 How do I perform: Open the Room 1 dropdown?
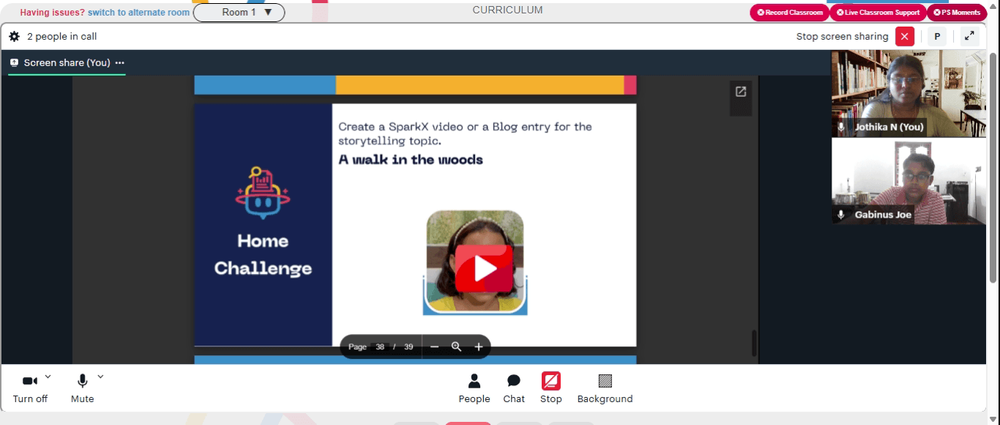pos(239,12)
